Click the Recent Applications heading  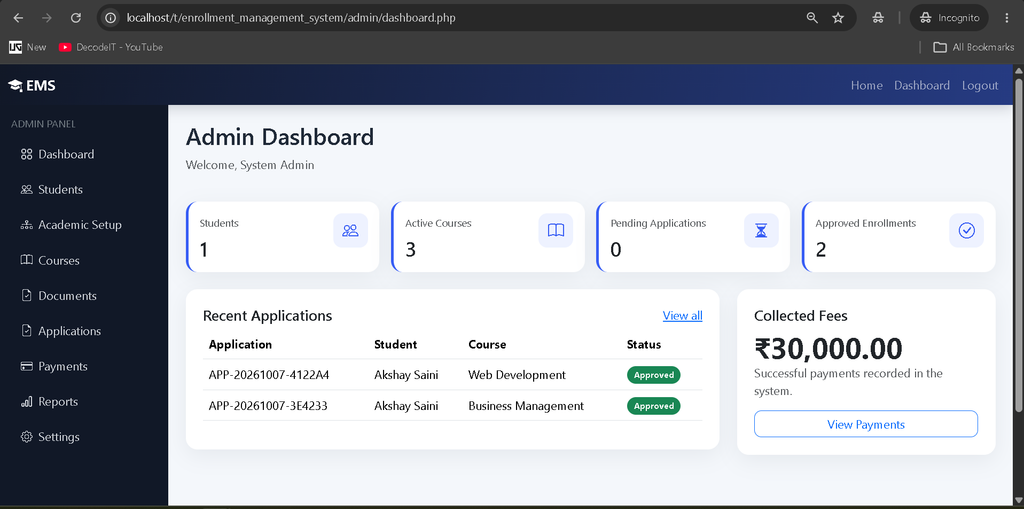[x=268, y=316]
